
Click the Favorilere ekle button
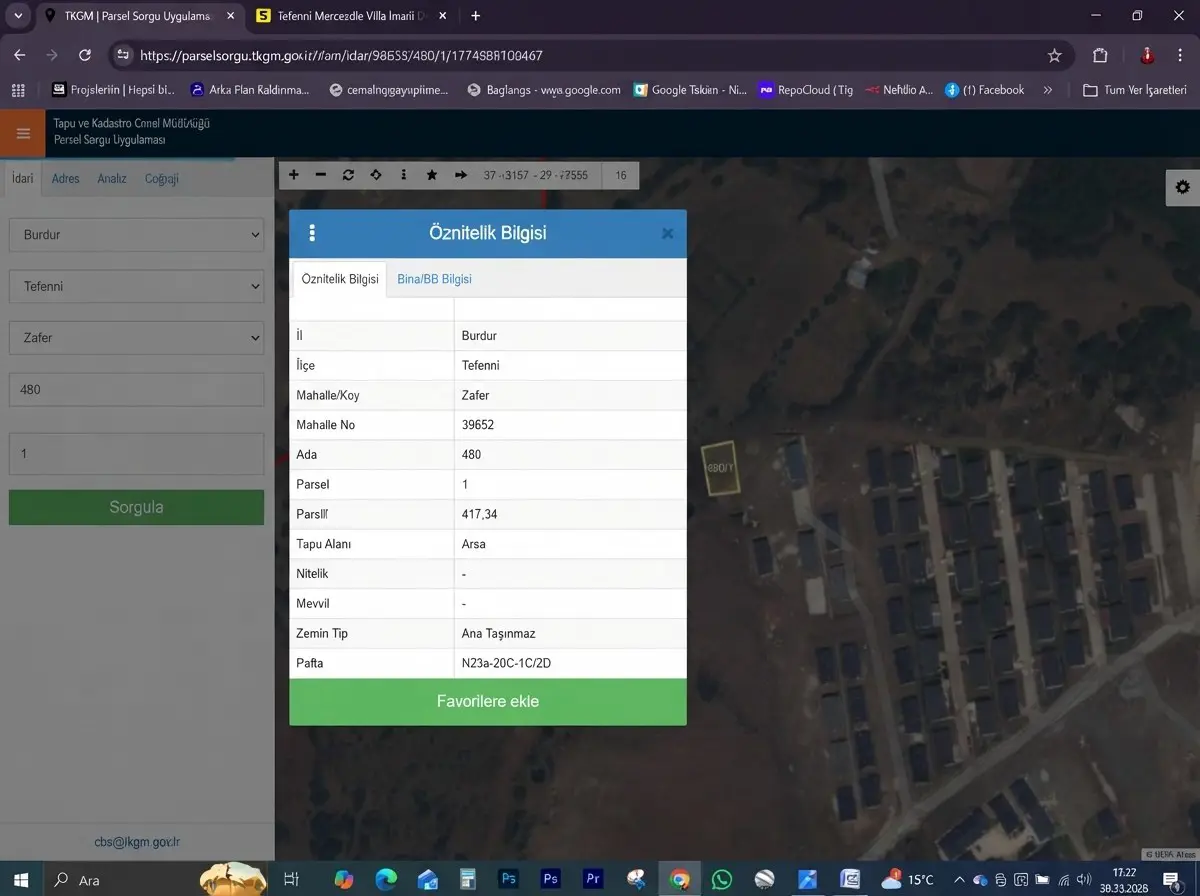[488, 702]
